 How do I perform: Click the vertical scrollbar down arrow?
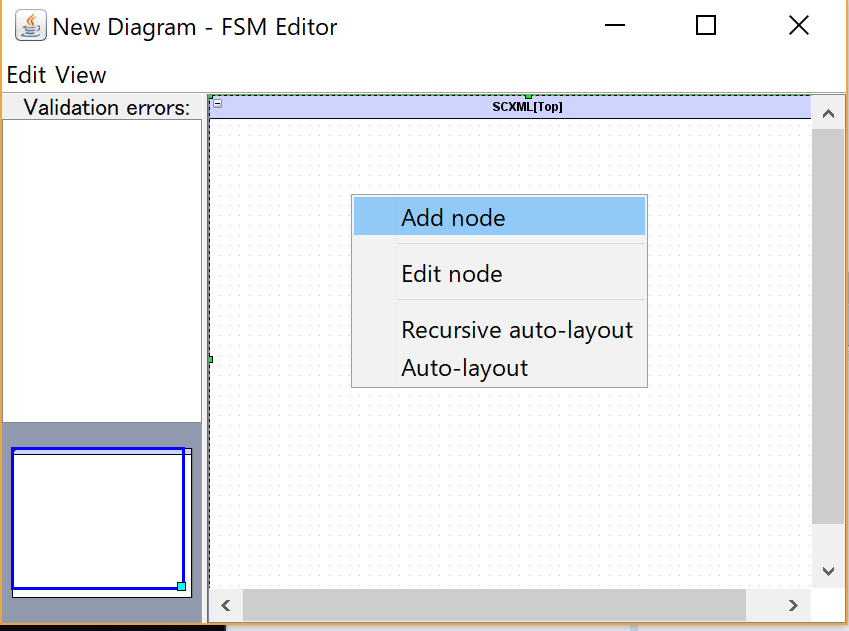[828, 571]
